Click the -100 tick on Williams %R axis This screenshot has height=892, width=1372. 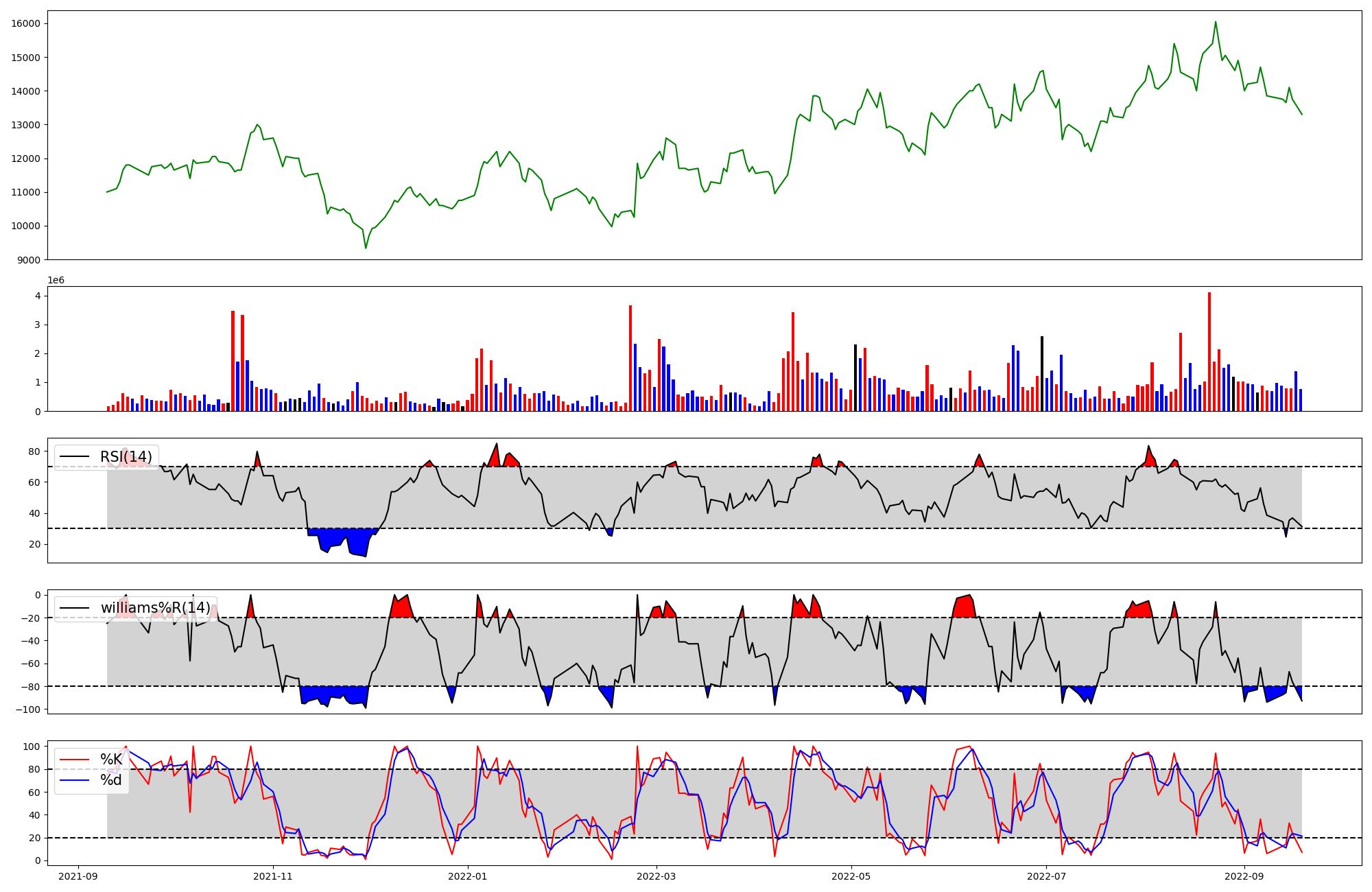click(x=29, y=709)
